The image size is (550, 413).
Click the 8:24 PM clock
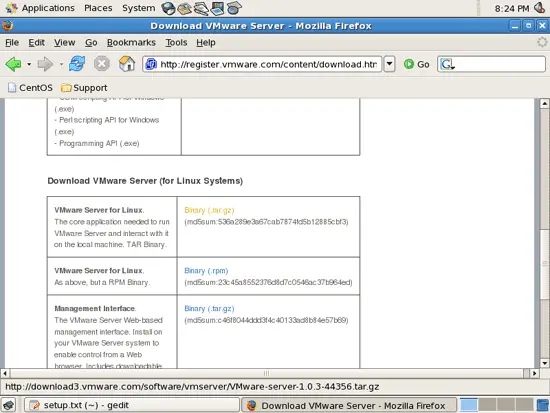(512, 8)
